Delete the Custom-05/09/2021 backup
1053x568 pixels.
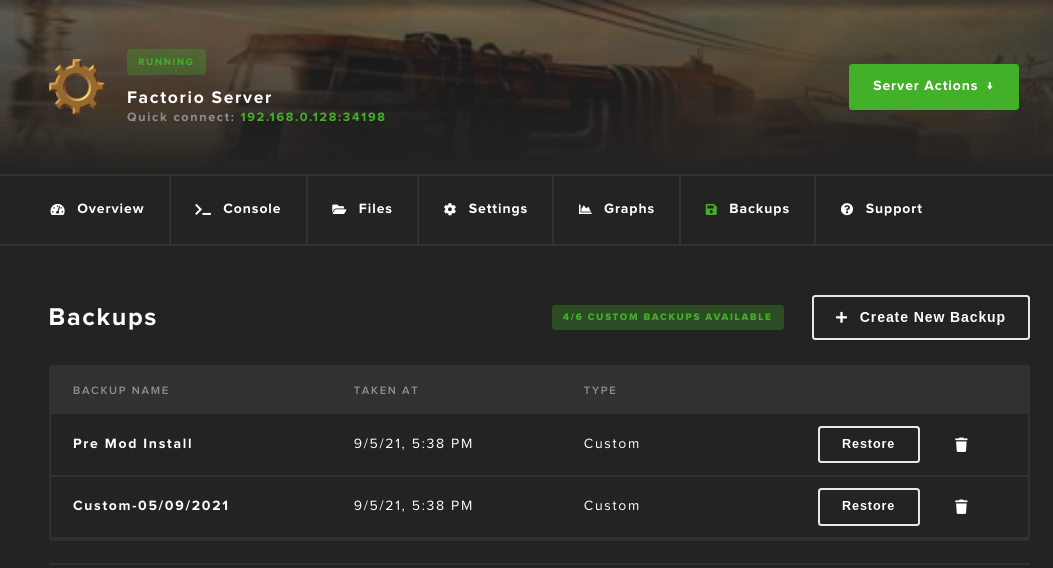(961, 506)
